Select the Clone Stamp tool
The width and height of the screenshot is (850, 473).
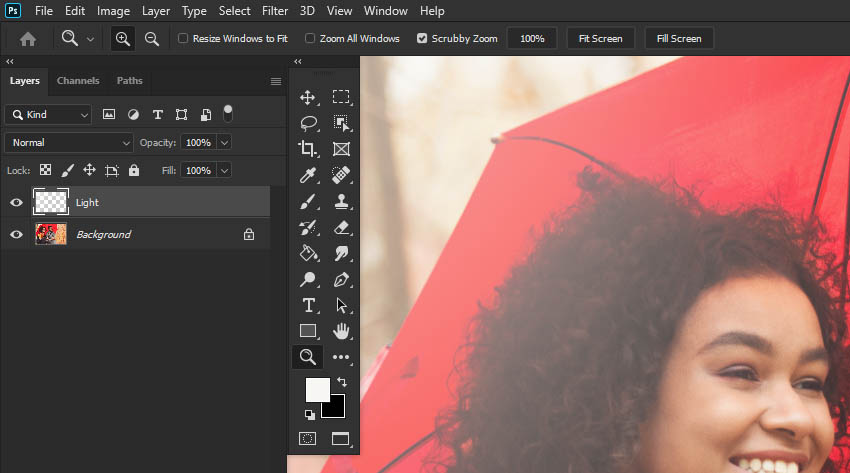click(341, 202)
